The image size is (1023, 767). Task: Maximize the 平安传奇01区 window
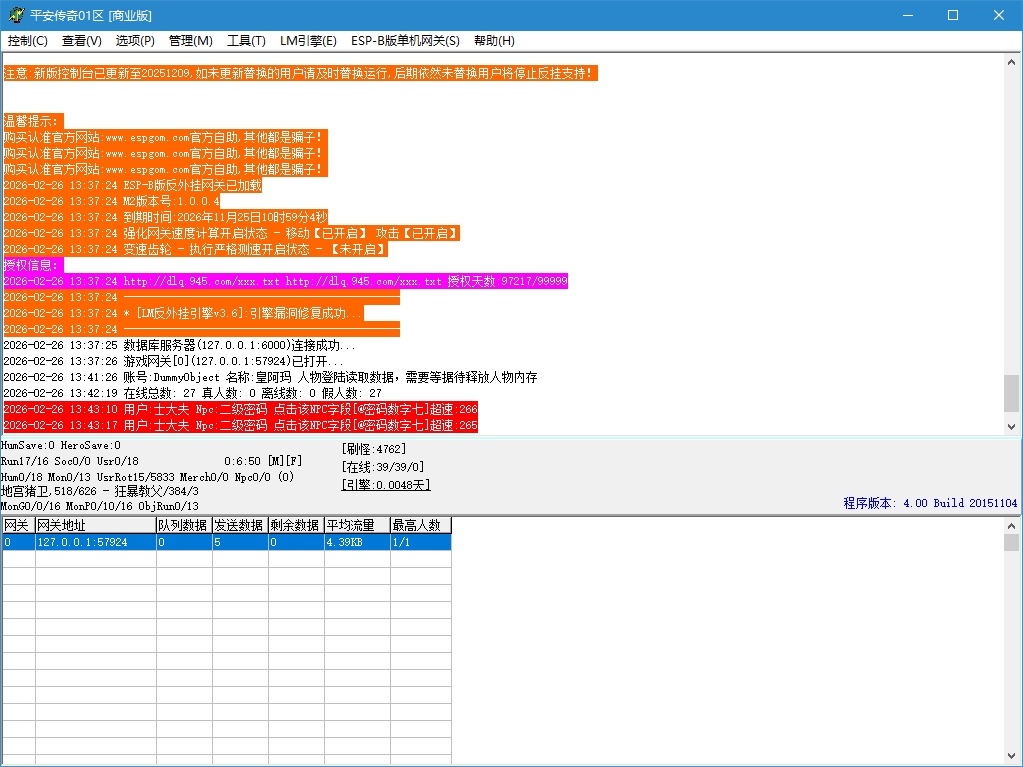(x=952, y=15)
